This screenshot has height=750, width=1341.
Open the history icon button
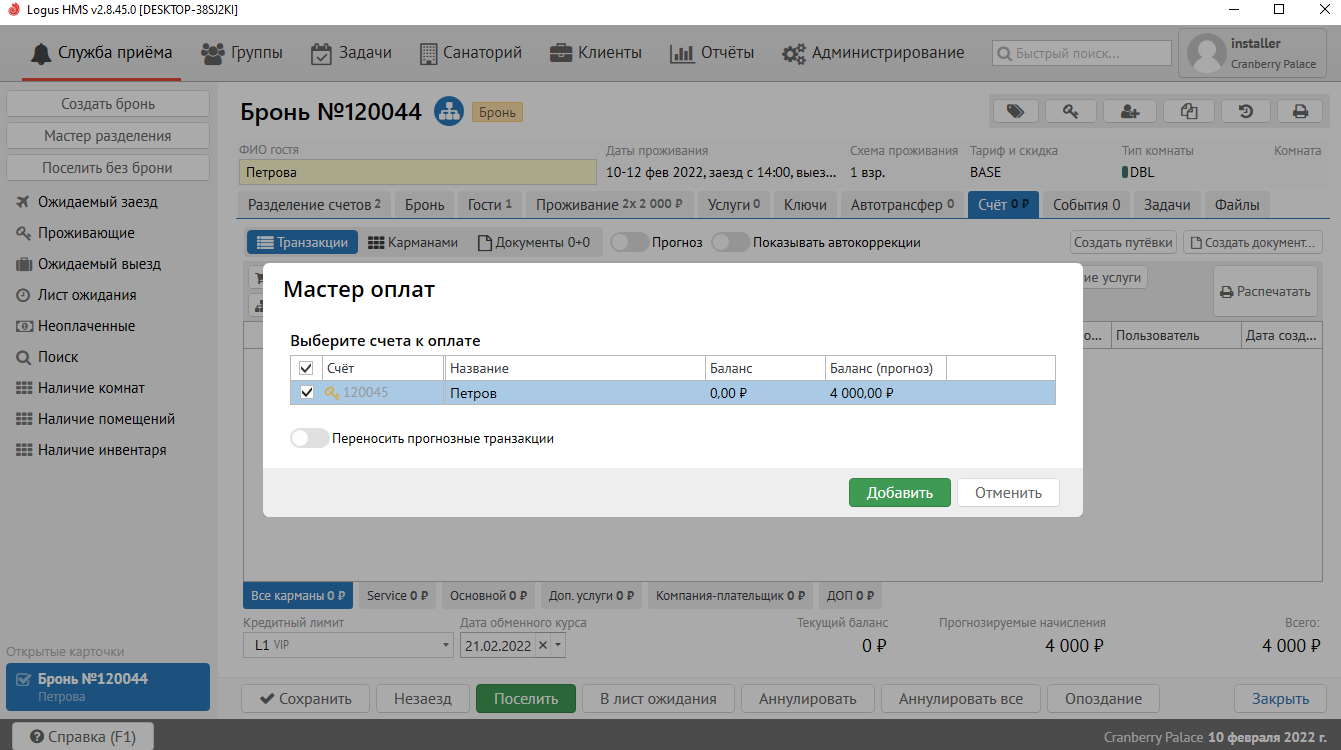click(x=1246, y=111)
